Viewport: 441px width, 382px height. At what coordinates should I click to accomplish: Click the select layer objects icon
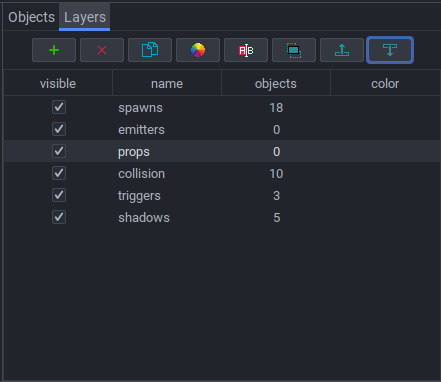pyautogui.click(x=294, y=50)
